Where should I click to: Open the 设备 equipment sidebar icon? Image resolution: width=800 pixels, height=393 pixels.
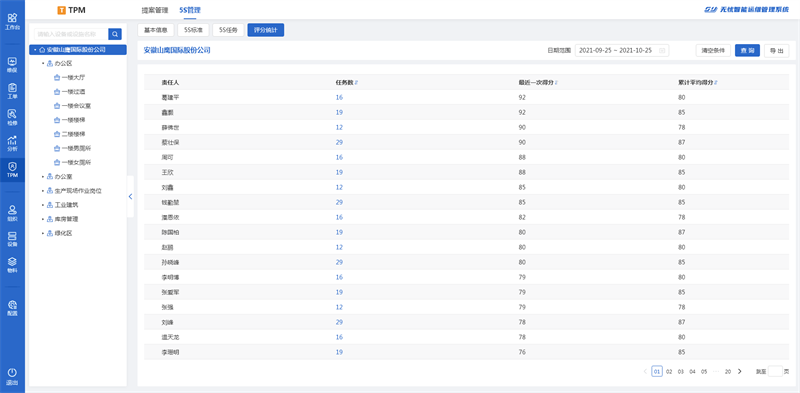tap(12, 236)
